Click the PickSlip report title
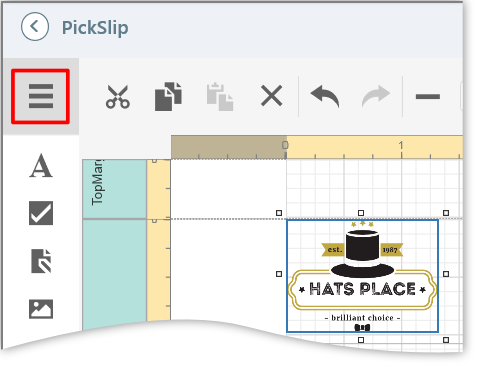The image size is (478, 366). pyautogui.click(x=95, y=28)
